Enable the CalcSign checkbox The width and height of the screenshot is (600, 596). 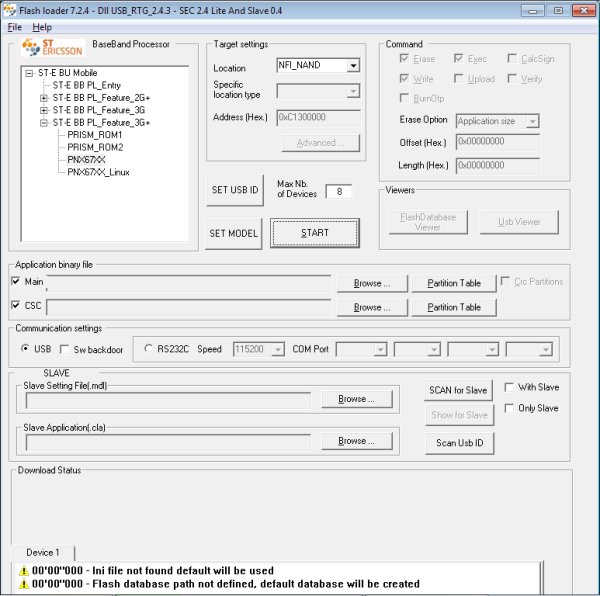pyautogui.click(x=512, y=59)
